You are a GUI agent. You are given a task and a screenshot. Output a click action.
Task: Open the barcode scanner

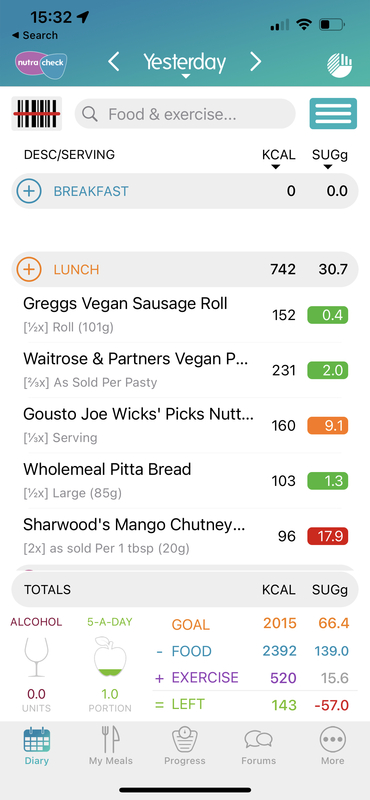(37, 113)
